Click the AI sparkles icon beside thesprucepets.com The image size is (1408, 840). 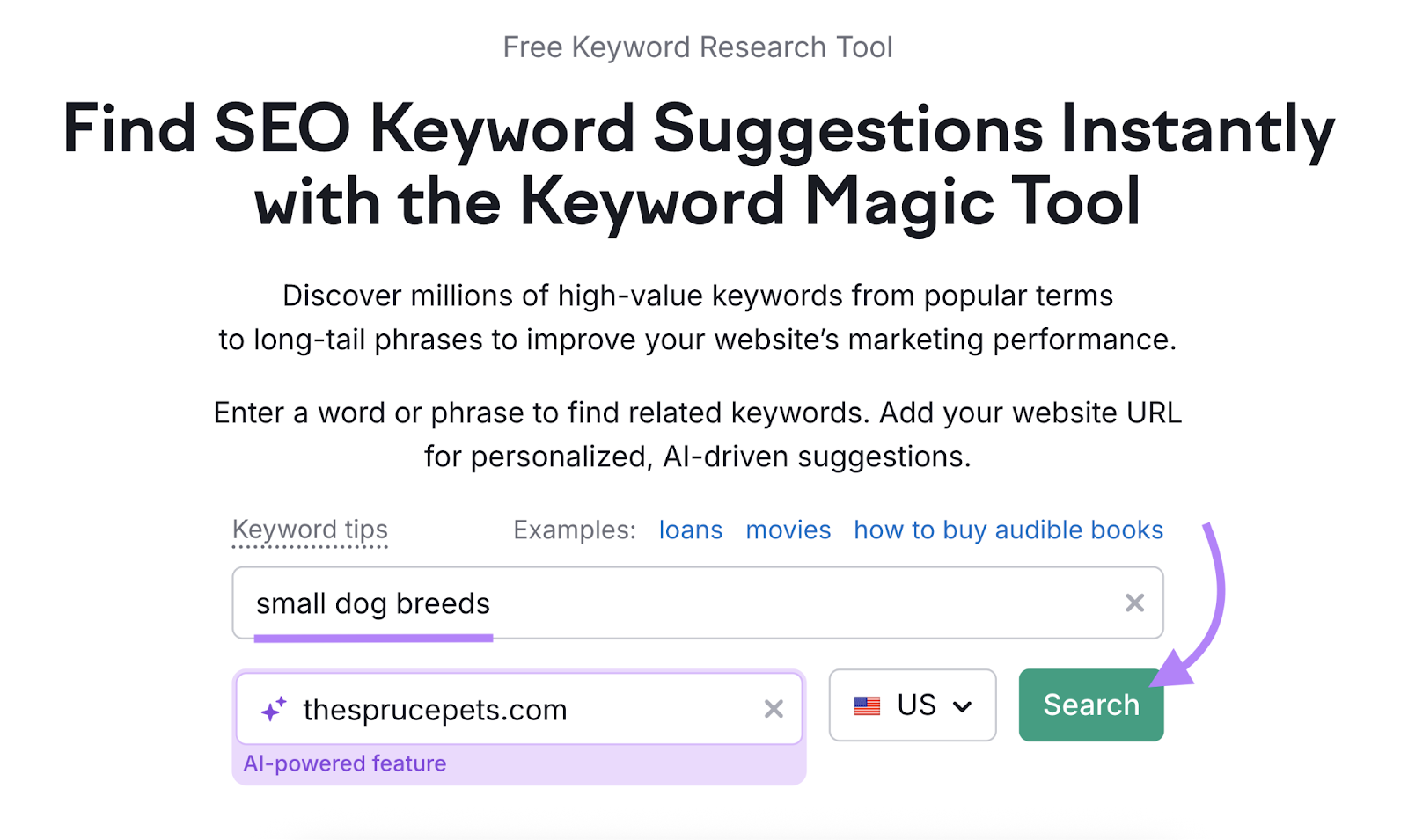(x=273, y=707)
